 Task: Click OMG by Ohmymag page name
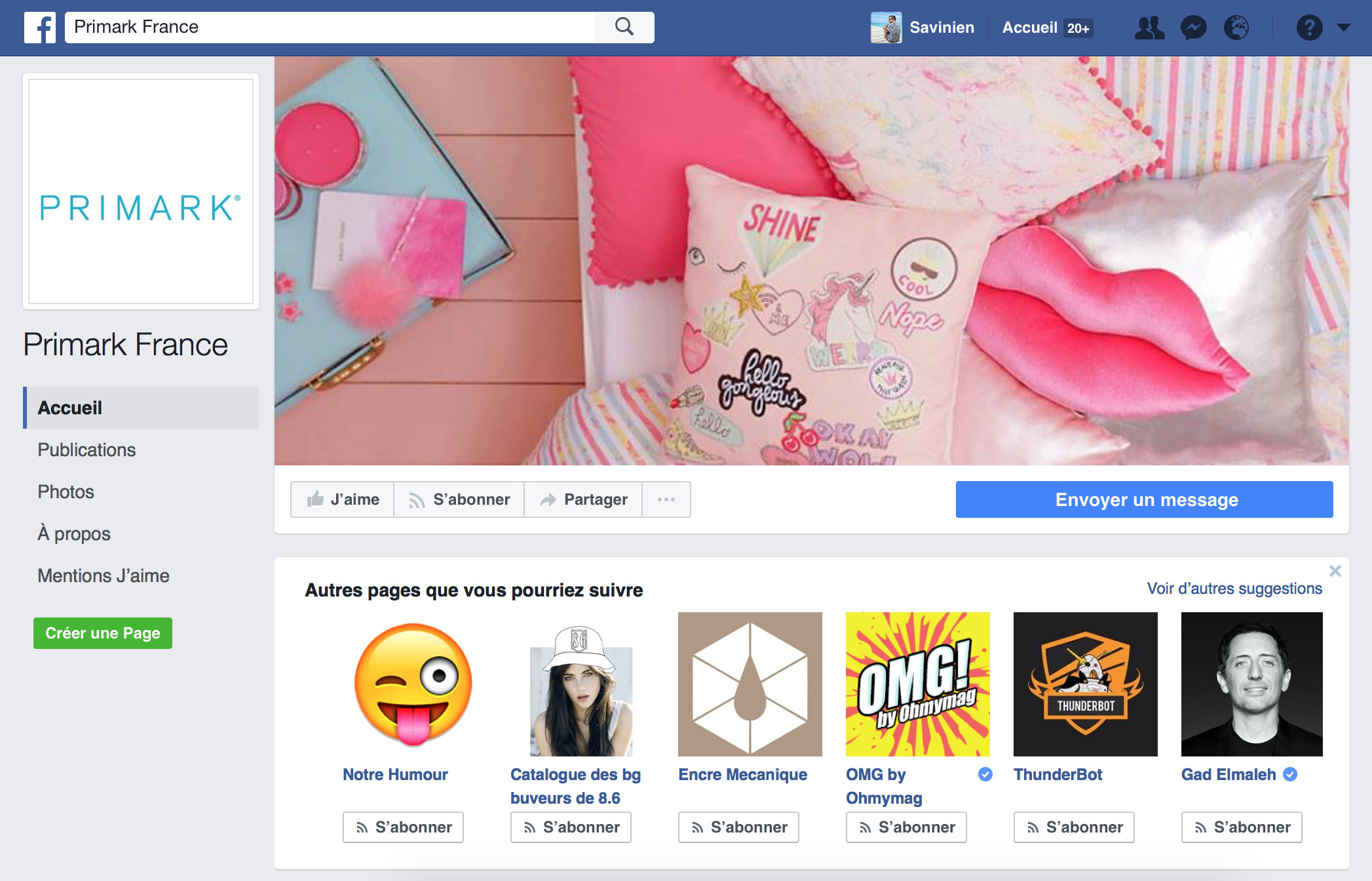click(x=884, y=786)
